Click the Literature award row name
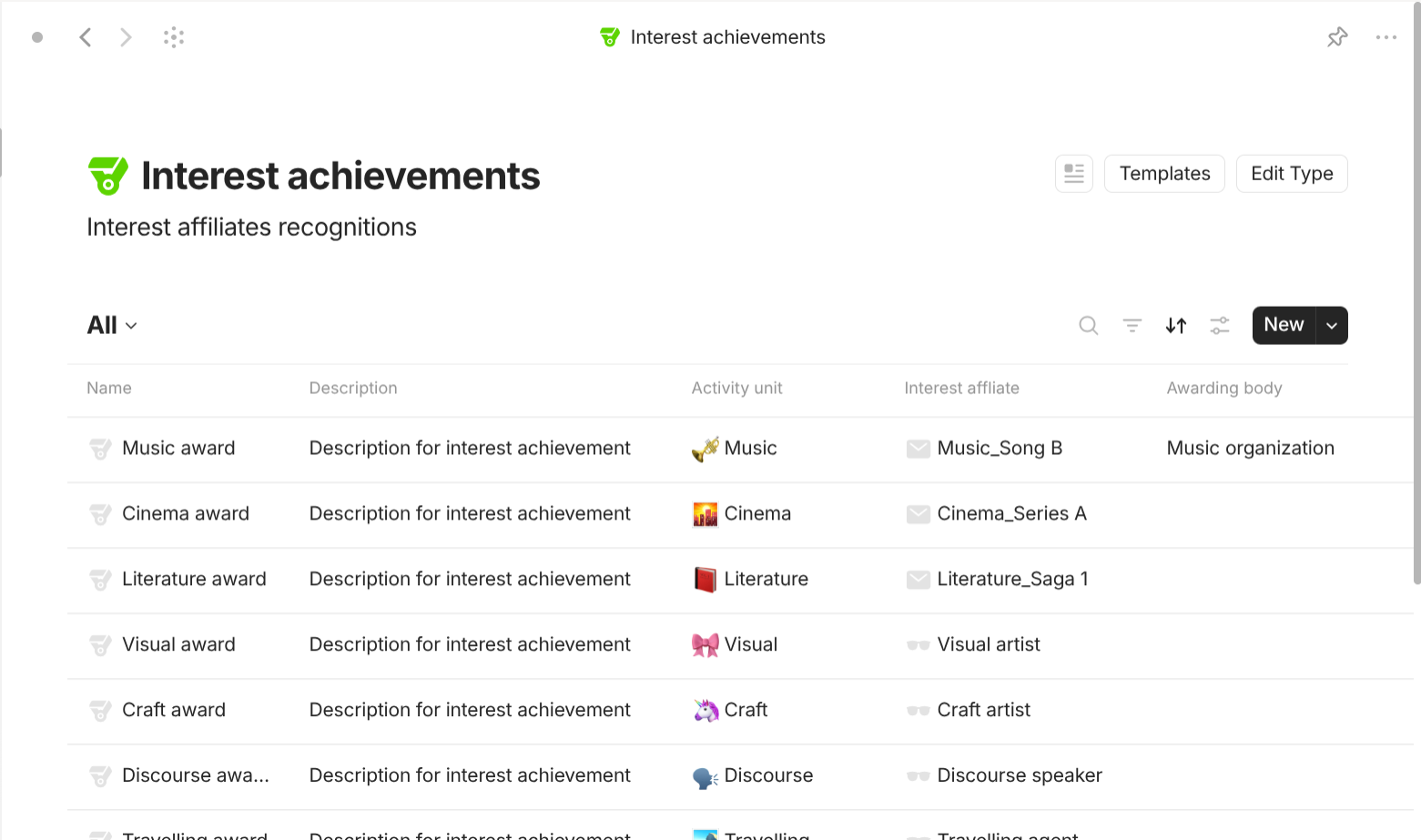The image size is (1421, 840). click(x=194, y=579)
